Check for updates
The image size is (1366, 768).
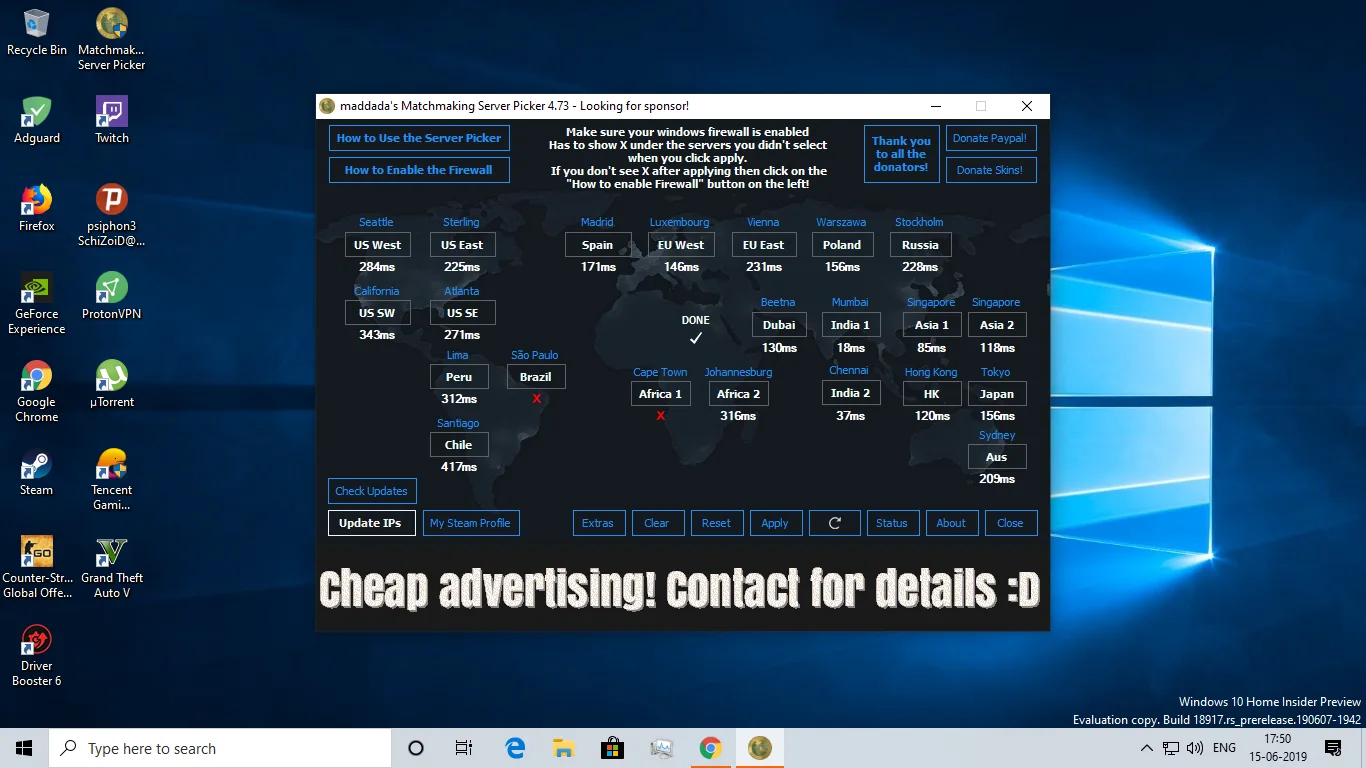point(371,490)
